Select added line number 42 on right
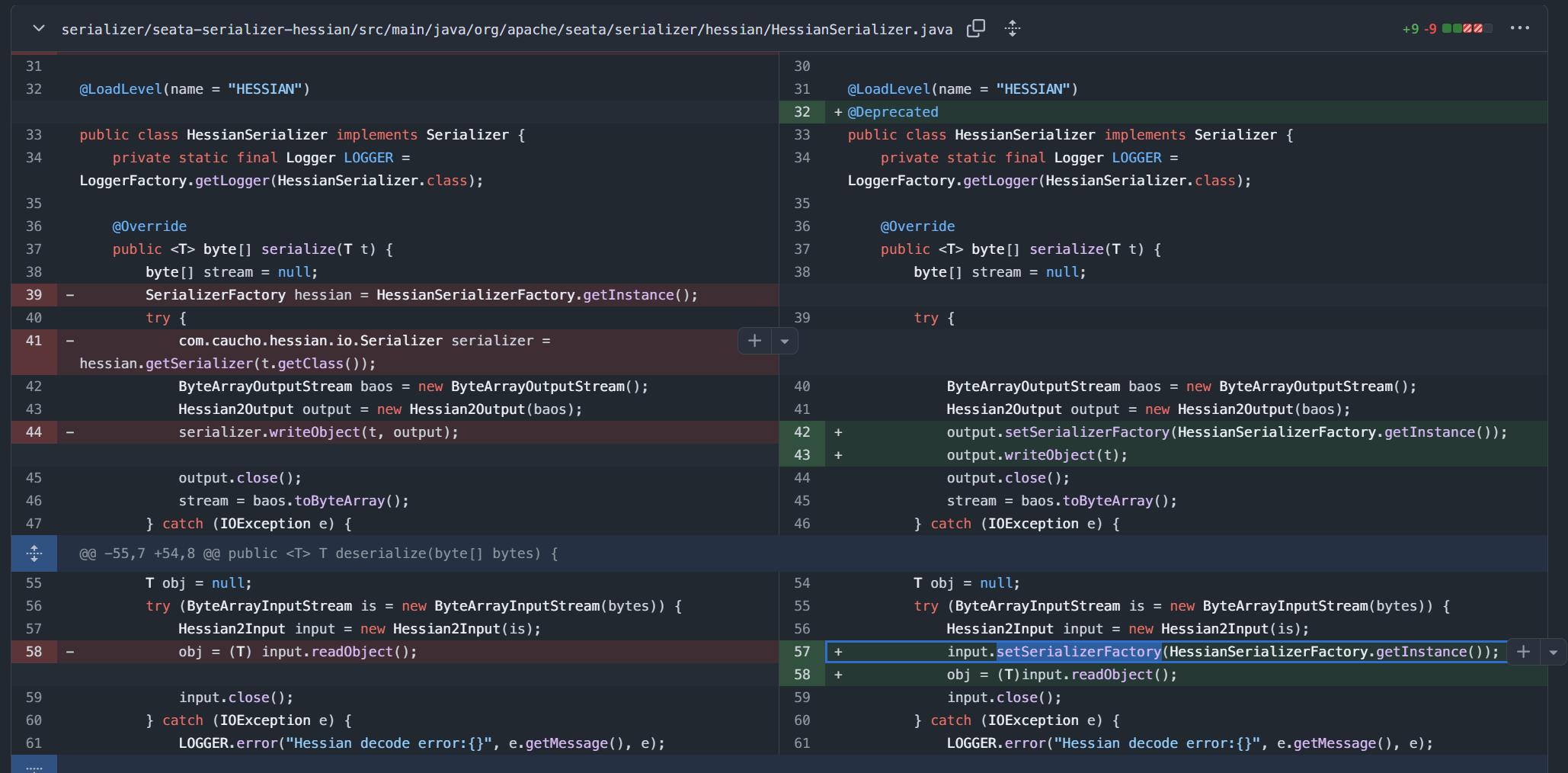 [802, 432]
